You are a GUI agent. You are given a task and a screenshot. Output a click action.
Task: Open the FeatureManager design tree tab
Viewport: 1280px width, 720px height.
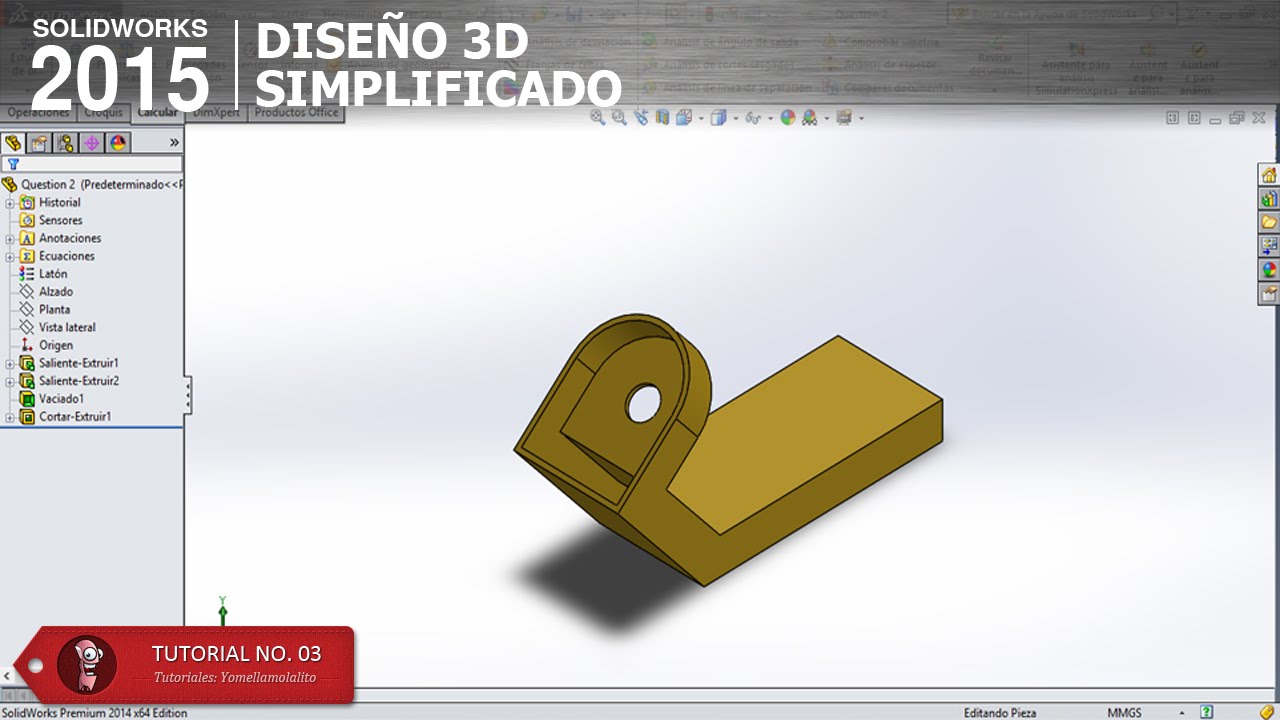14,143
